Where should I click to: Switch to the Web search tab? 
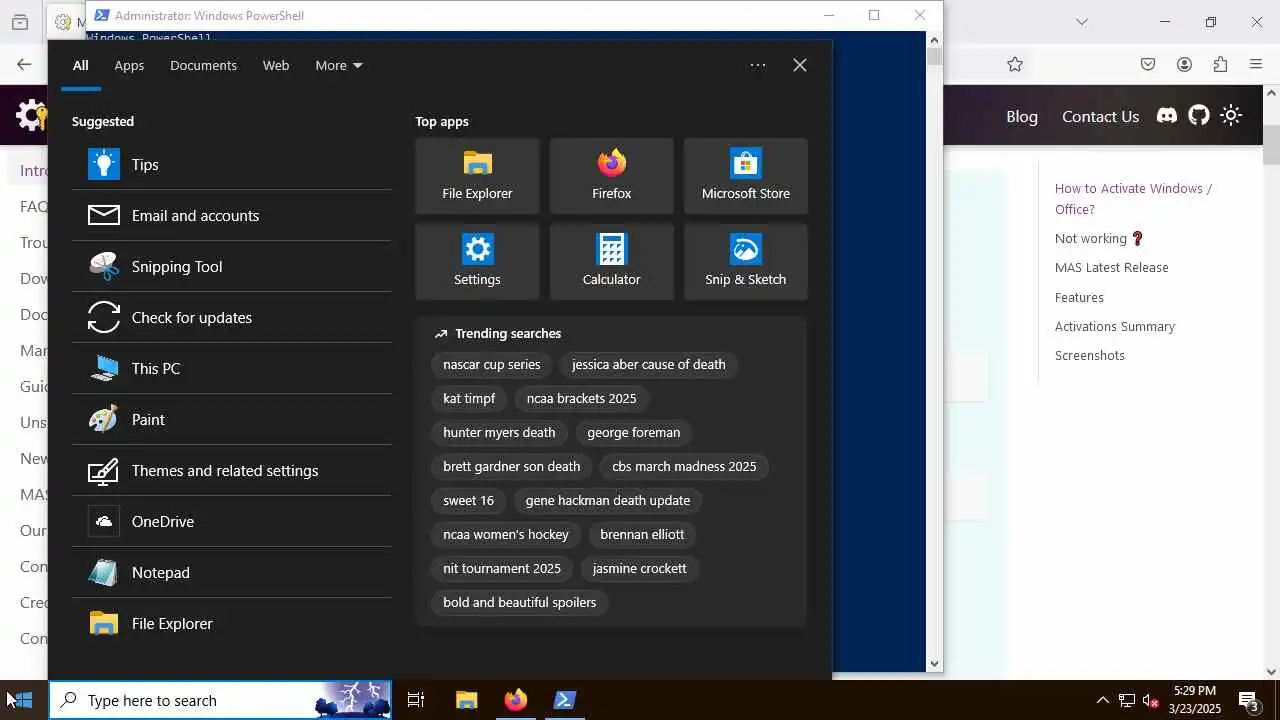pos(276,65)
